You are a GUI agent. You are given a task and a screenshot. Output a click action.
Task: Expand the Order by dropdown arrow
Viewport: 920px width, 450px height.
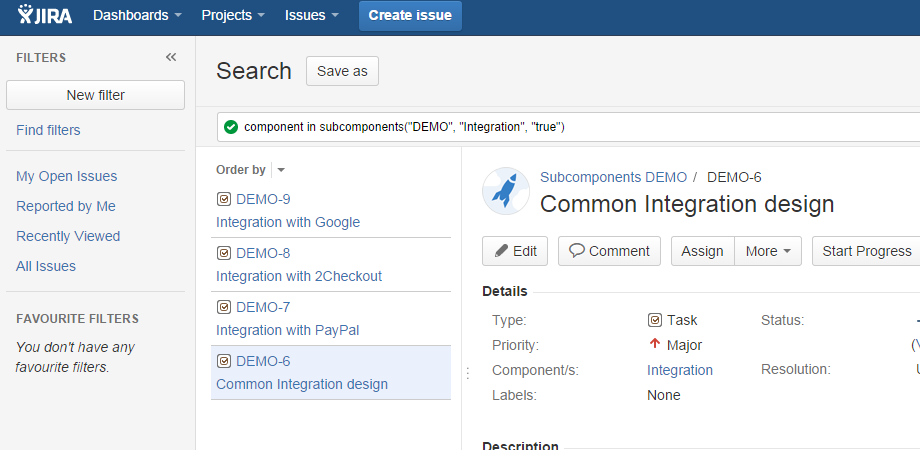pos(281,170)
